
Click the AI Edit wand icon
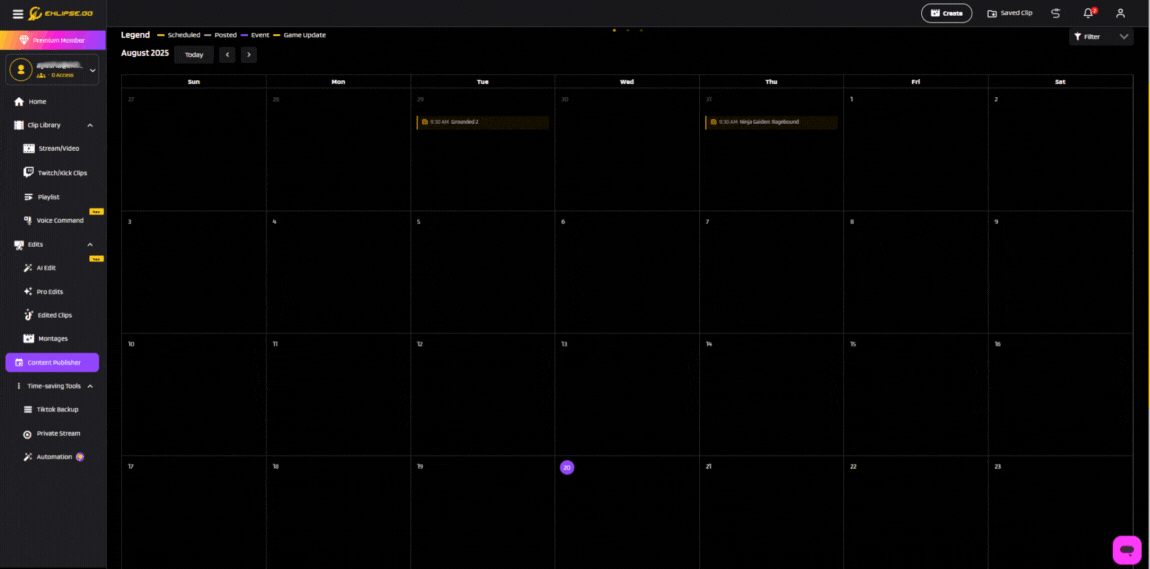(x=29, y=268)
